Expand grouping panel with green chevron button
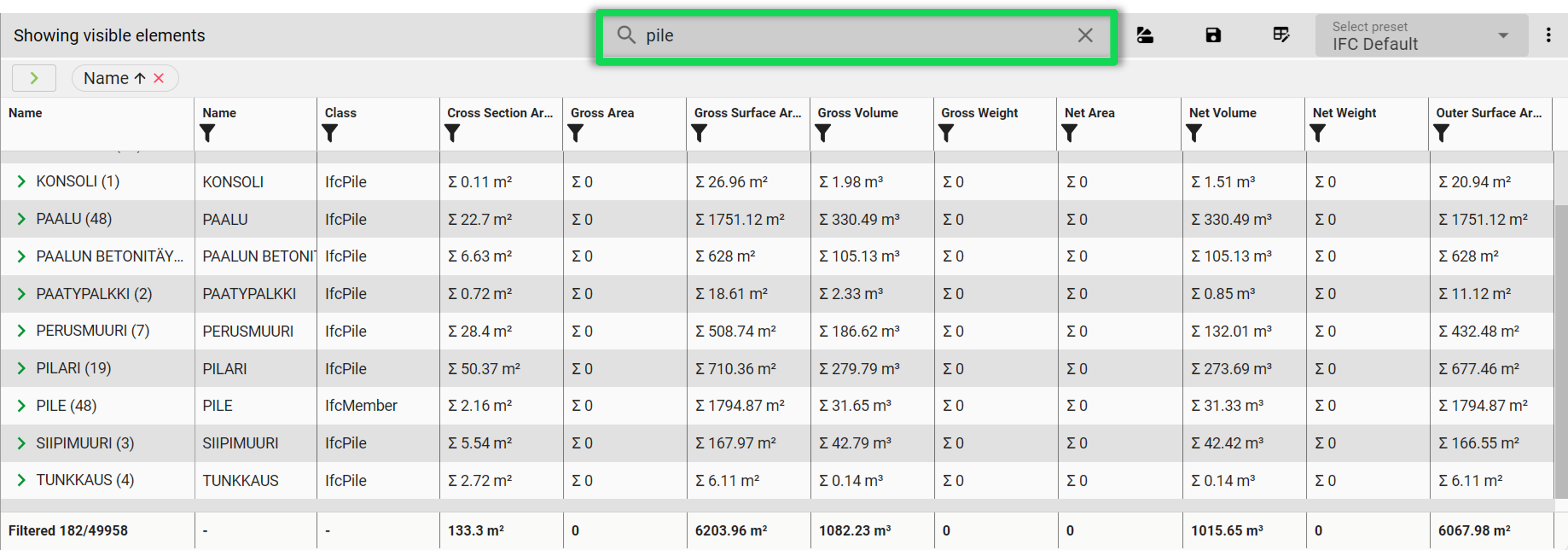Screen dimensions: 1568x550 coord(34,78)
